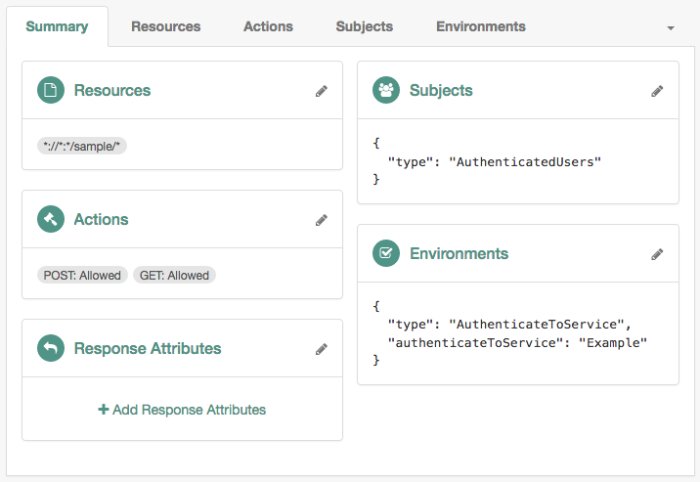Screen dimensions: 700x482
Task: Click the "AuthenticatedUsers" subject JSON text
Action: pos(525,162)
